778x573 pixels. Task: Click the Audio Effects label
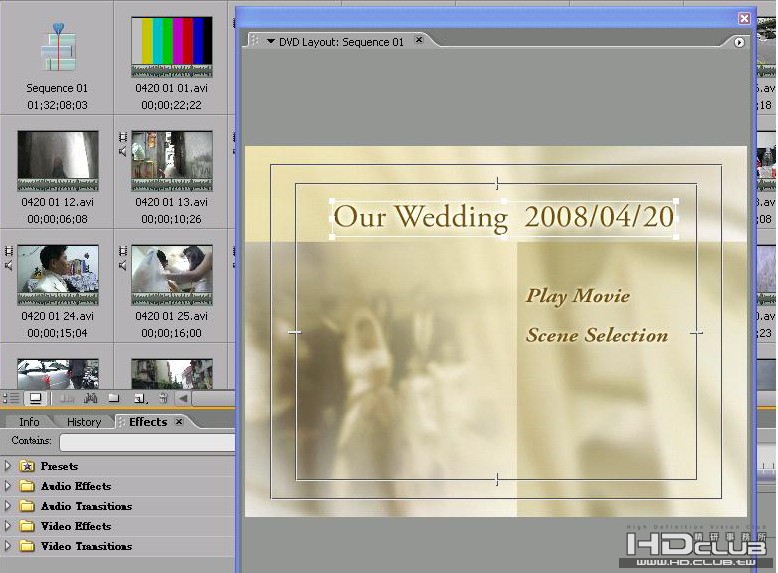coord(76,486)
